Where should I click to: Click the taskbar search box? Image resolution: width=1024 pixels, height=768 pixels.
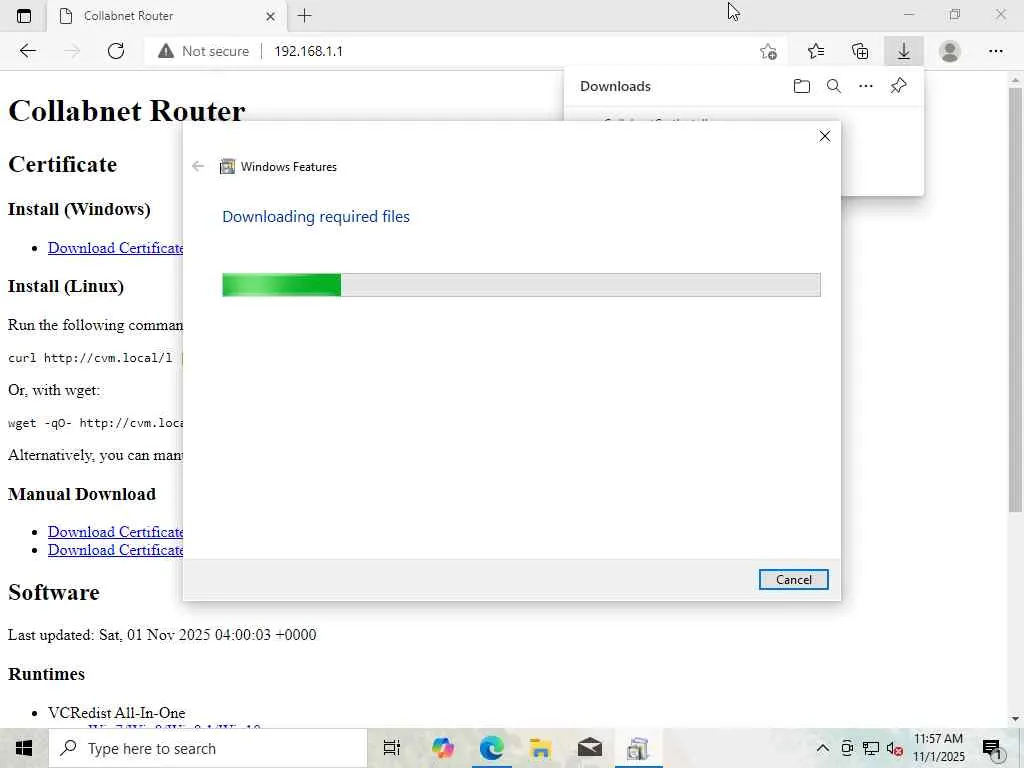point(208,748)
